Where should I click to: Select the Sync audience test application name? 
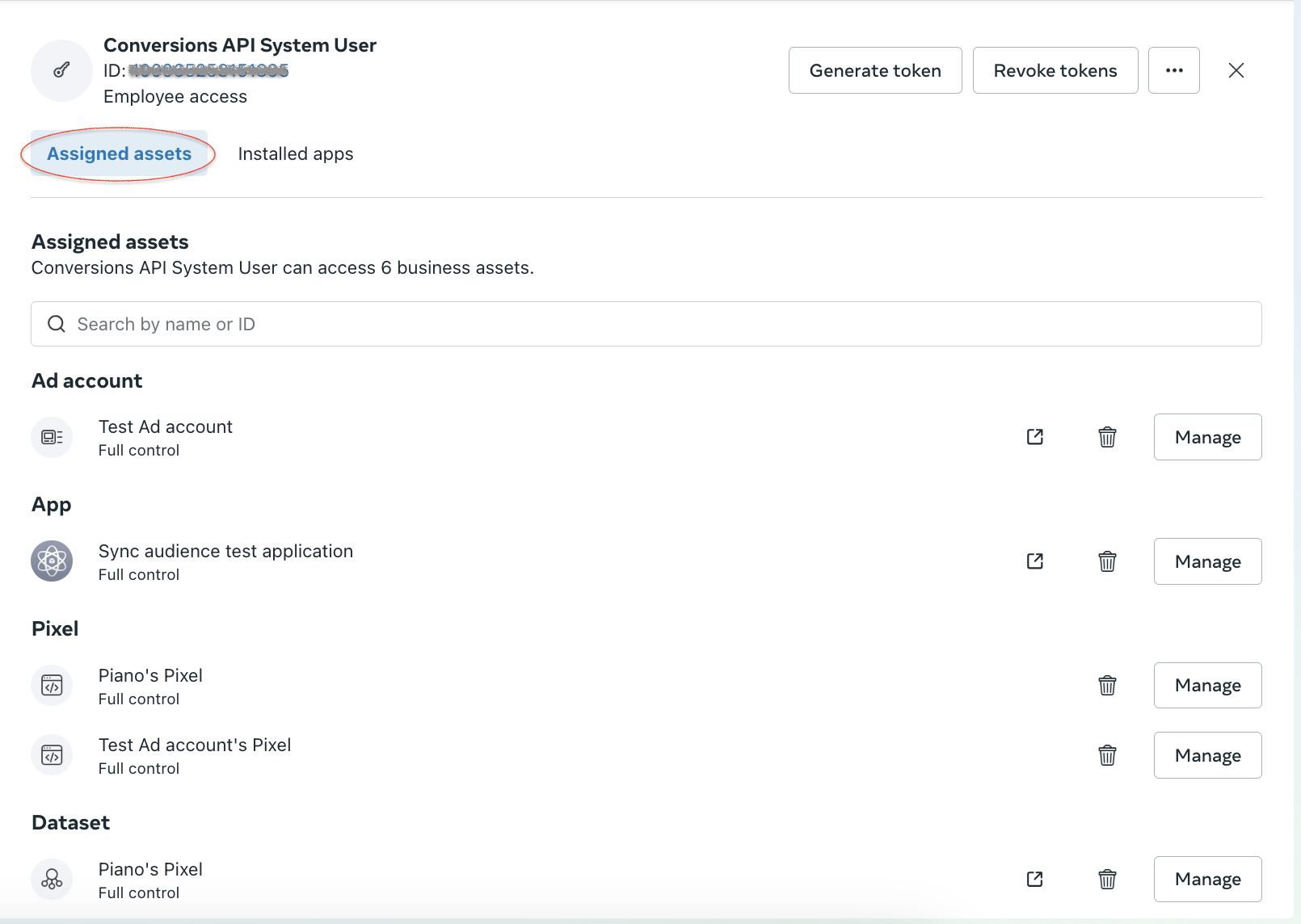click(225, 551)
